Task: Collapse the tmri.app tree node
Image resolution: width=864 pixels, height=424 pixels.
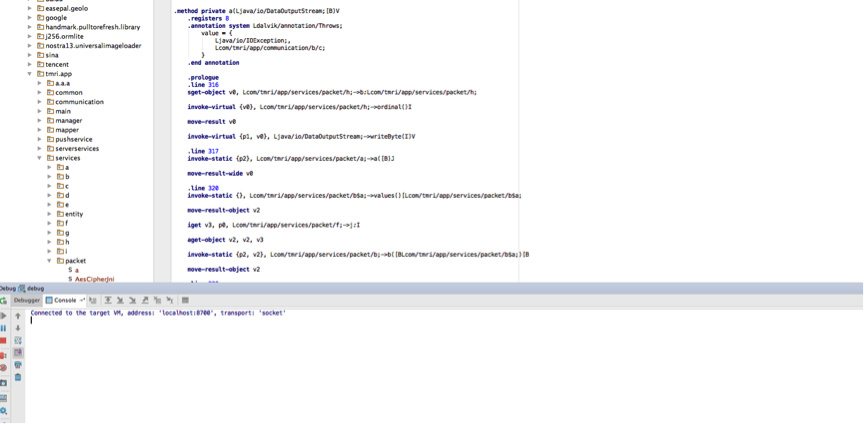Action: [x=29, y=74]
